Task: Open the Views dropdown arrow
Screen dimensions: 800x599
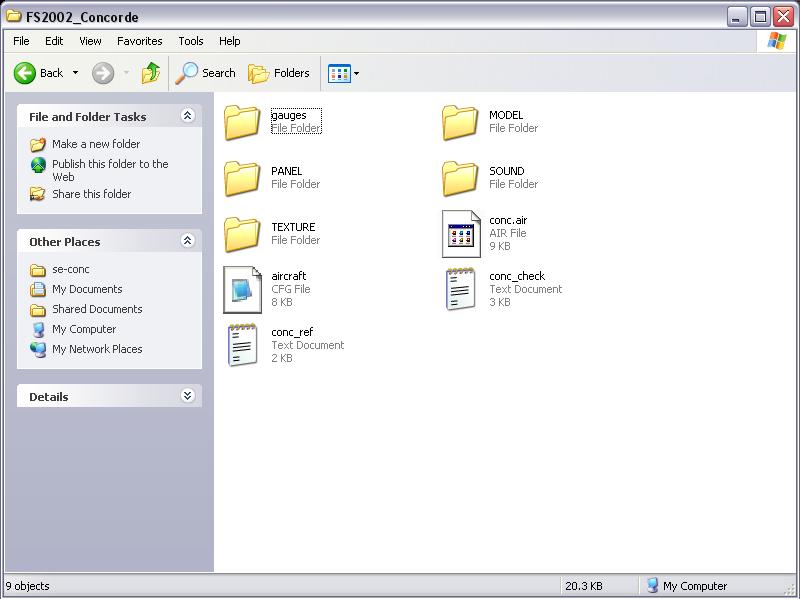Action: (x=357, y=73)
